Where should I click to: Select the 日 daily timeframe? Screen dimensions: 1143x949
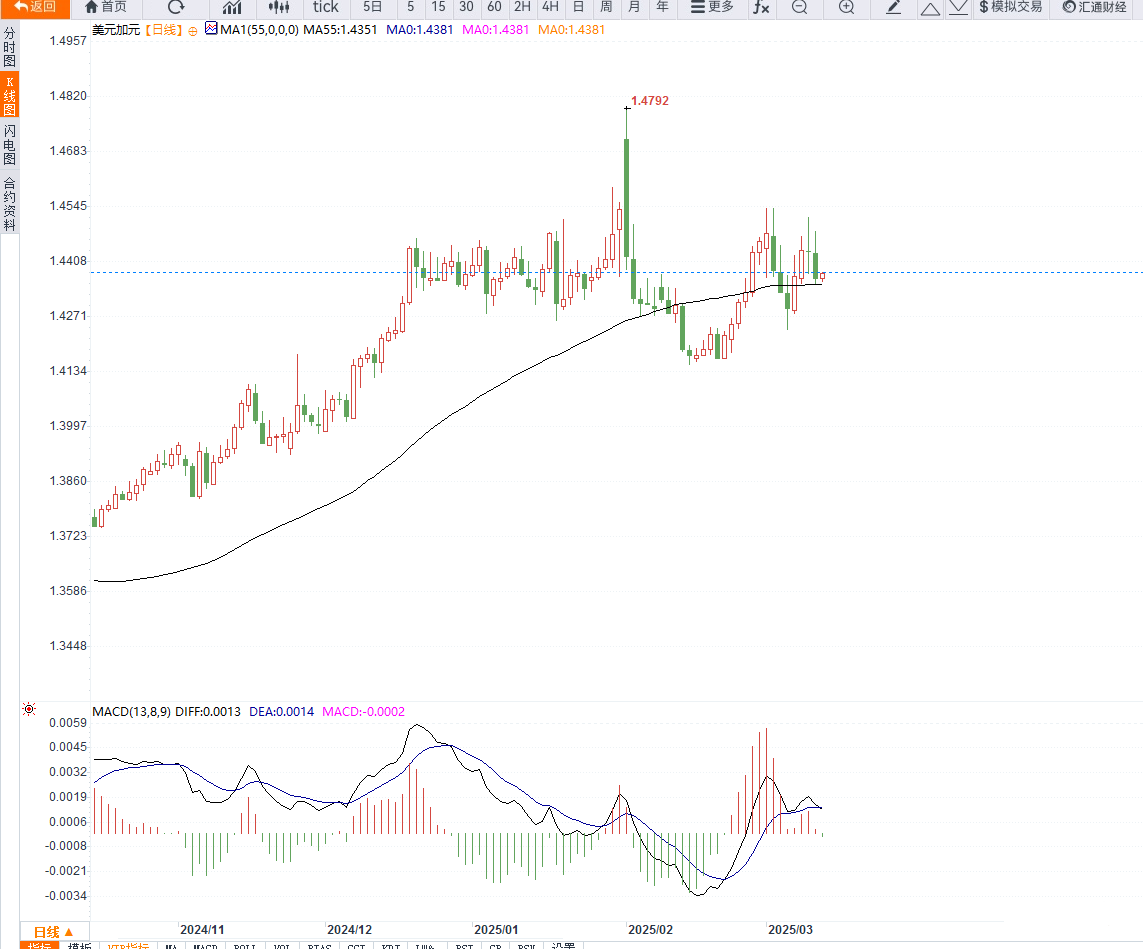(578, 7)
